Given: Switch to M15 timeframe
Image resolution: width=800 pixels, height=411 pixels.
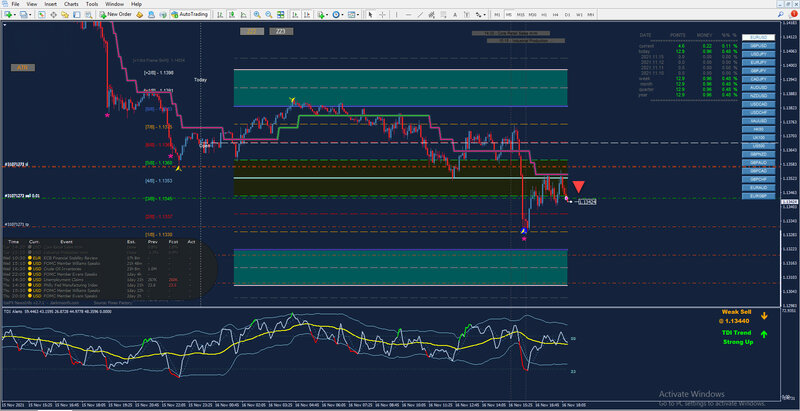Looking at the screenshot, I should (520, 15).
